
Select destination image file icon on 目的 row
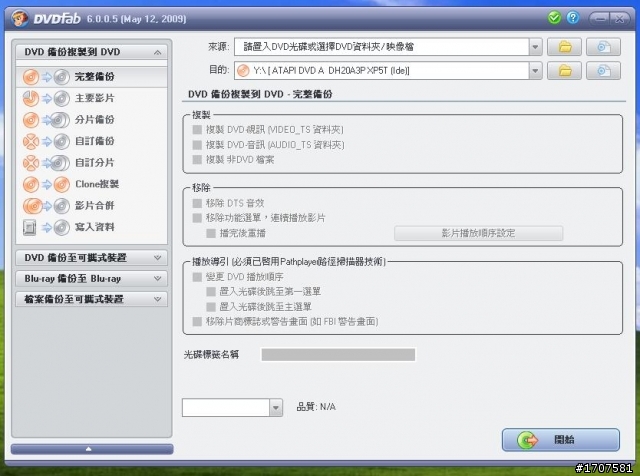(603, 71)
